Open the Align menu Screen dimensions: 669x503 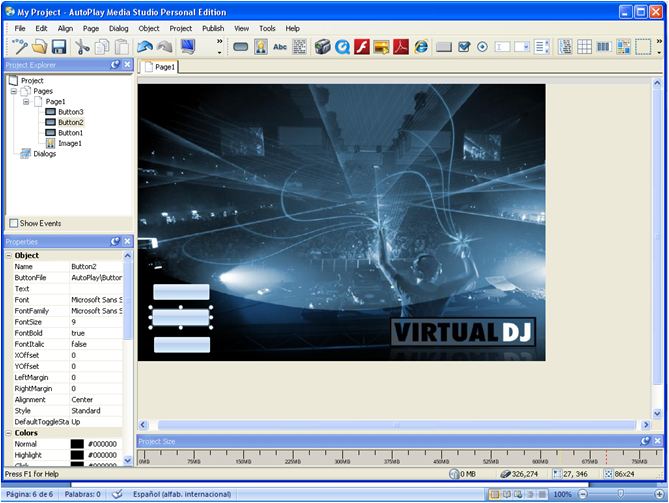65,29
